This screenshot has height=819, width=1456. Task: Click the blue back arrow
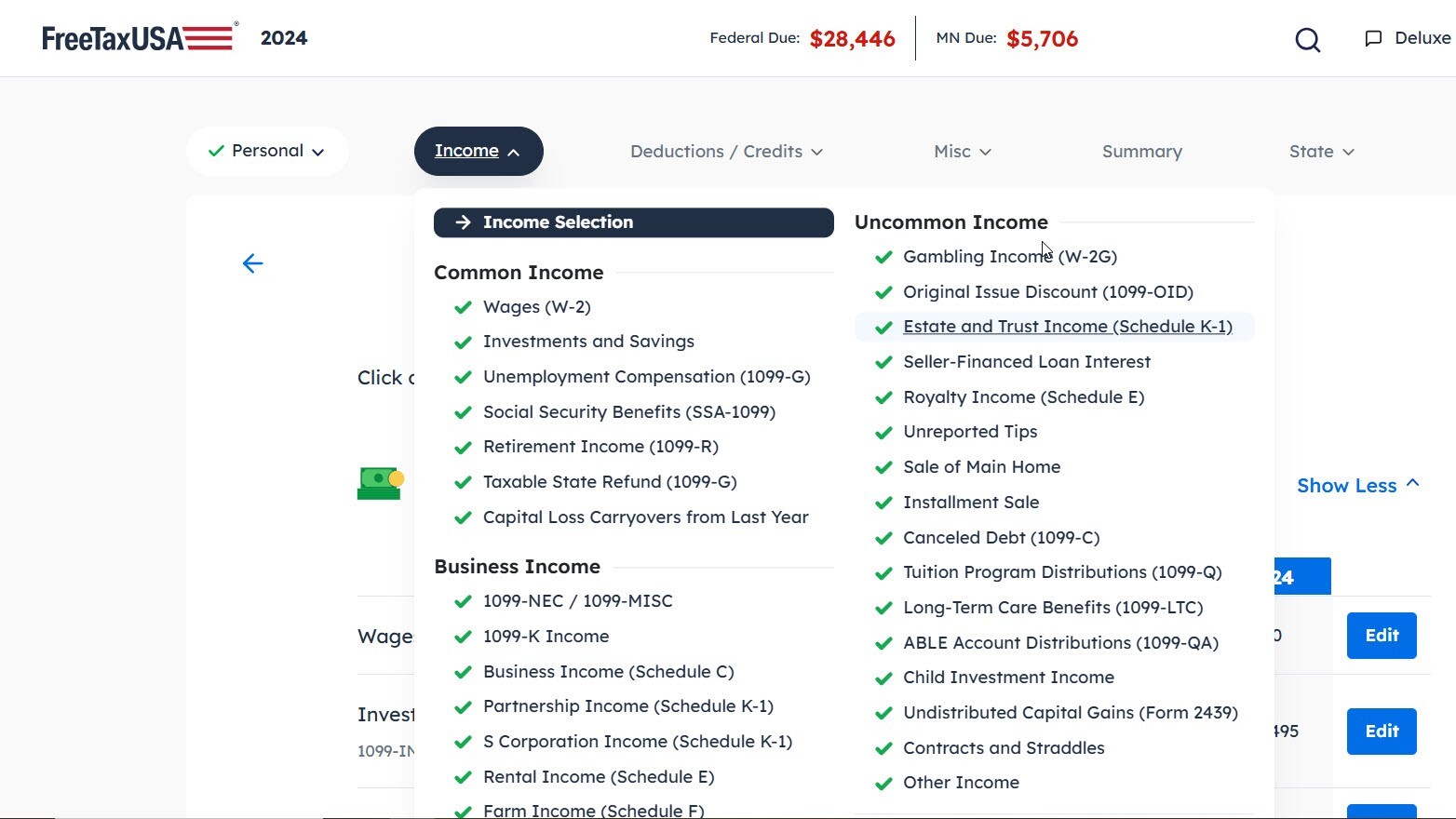point(252,263)
